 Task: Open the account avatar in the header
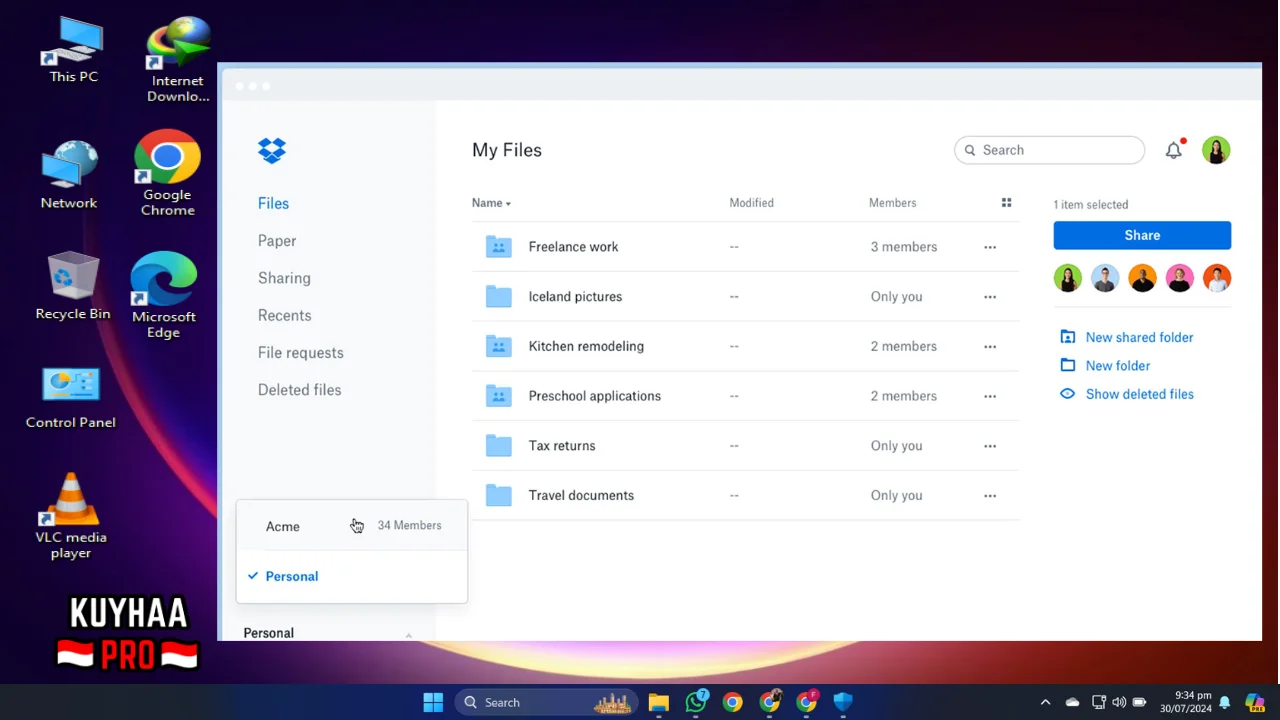tap(1216, 150)
